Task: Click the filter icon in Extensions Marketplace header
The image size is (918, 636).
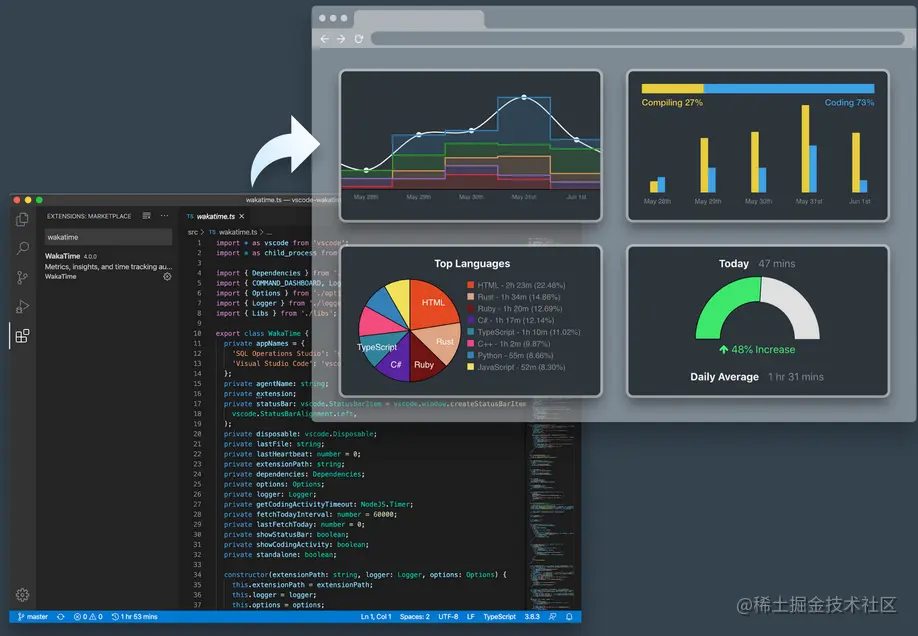Action: click(146, 216)
